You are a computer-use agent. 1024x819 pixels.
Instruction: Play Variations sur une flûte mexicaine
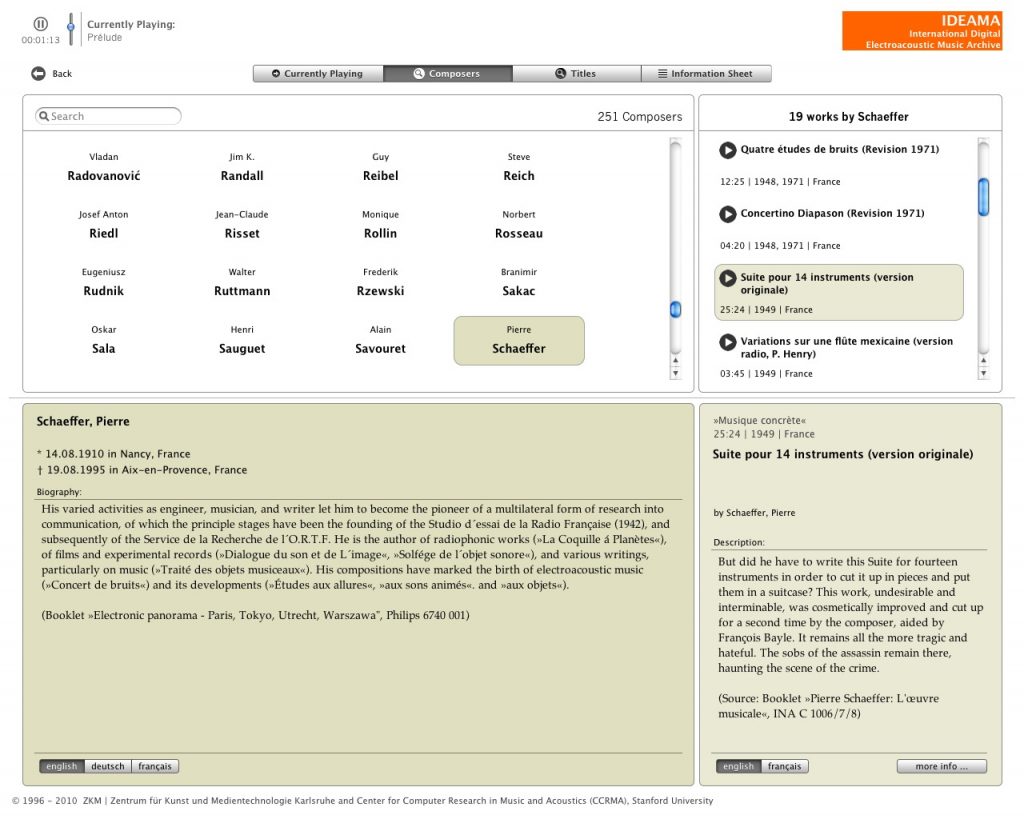tap(728, 342)
